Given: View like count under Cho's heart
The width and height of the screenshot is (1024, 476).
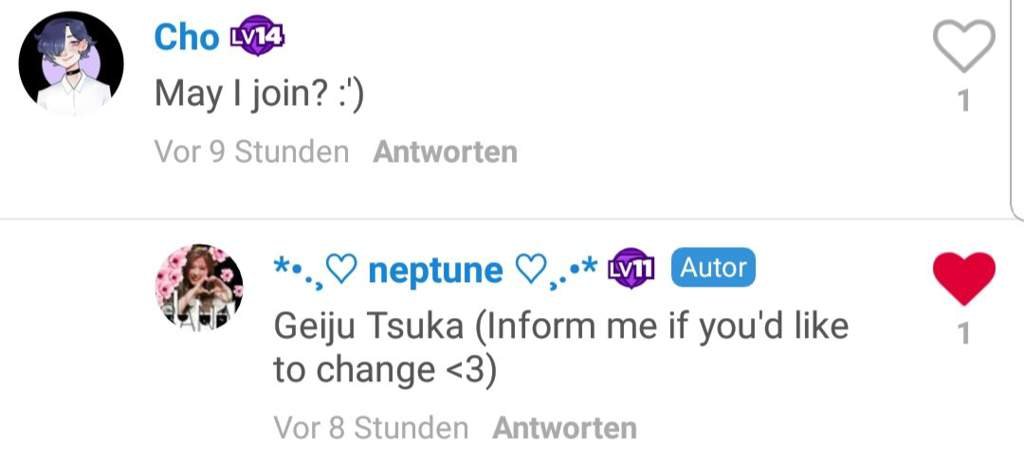Looking at the screenshot, I should (x=964, y=102).
